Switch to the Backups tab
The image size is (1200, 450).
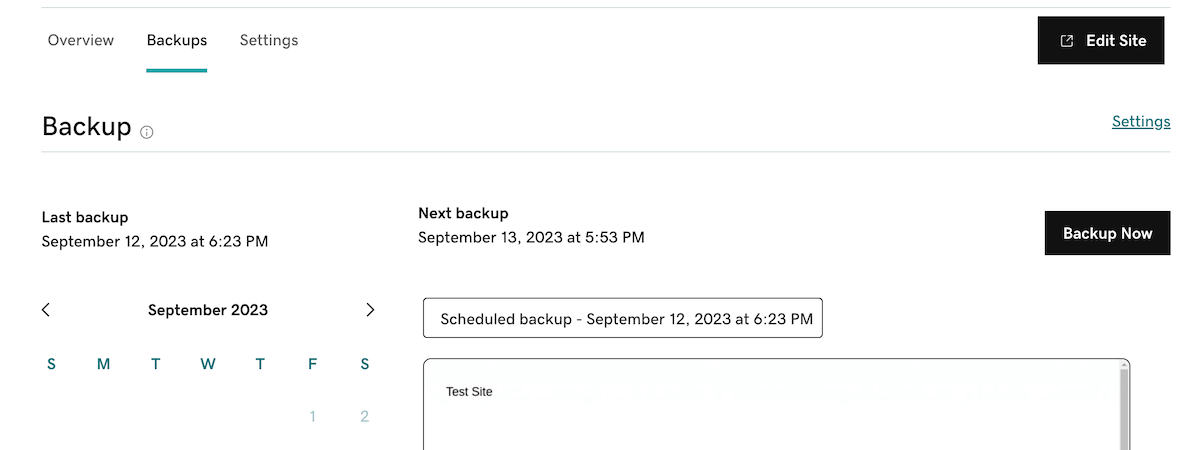(x=176, y=41)
